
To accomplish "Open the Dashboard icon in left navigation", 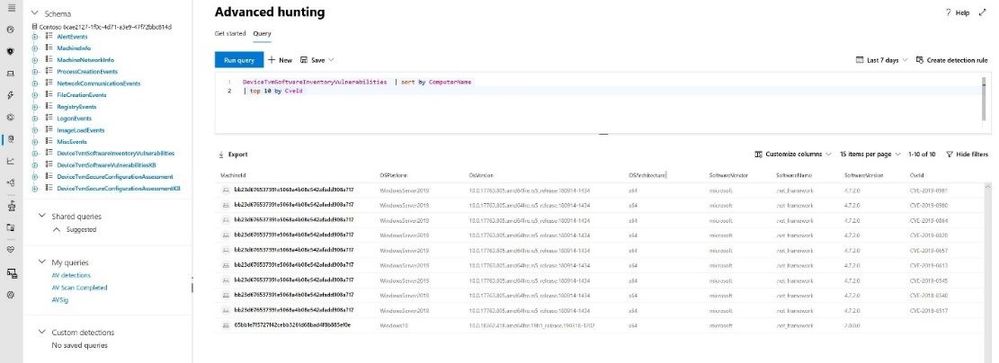I will click(11, 29).
